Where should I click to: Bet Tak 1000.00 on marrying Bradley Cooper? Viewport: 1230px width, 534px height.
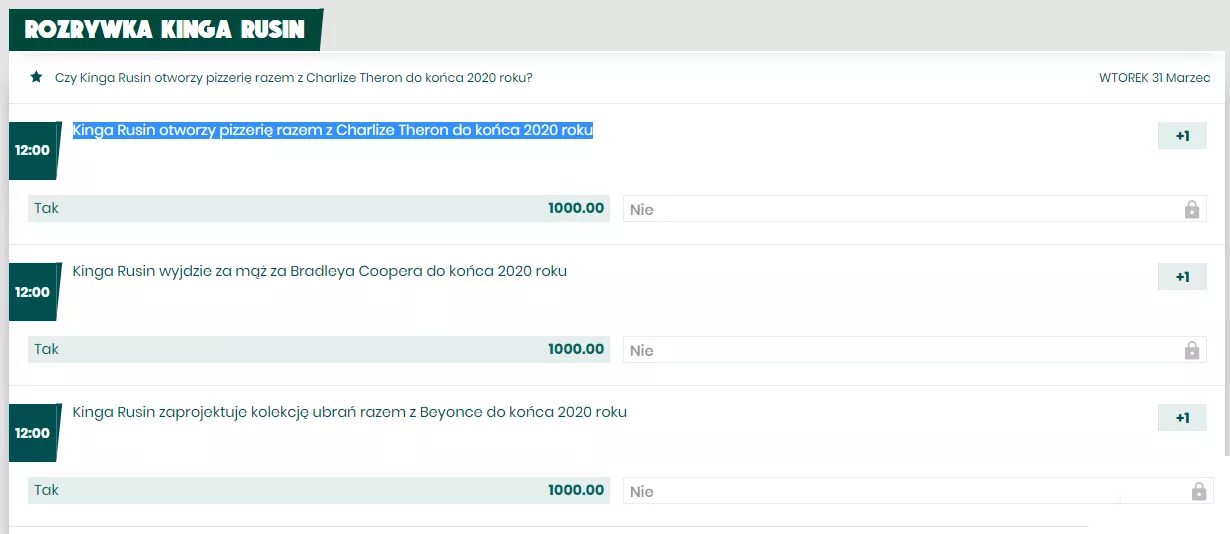tap(319, 349)
